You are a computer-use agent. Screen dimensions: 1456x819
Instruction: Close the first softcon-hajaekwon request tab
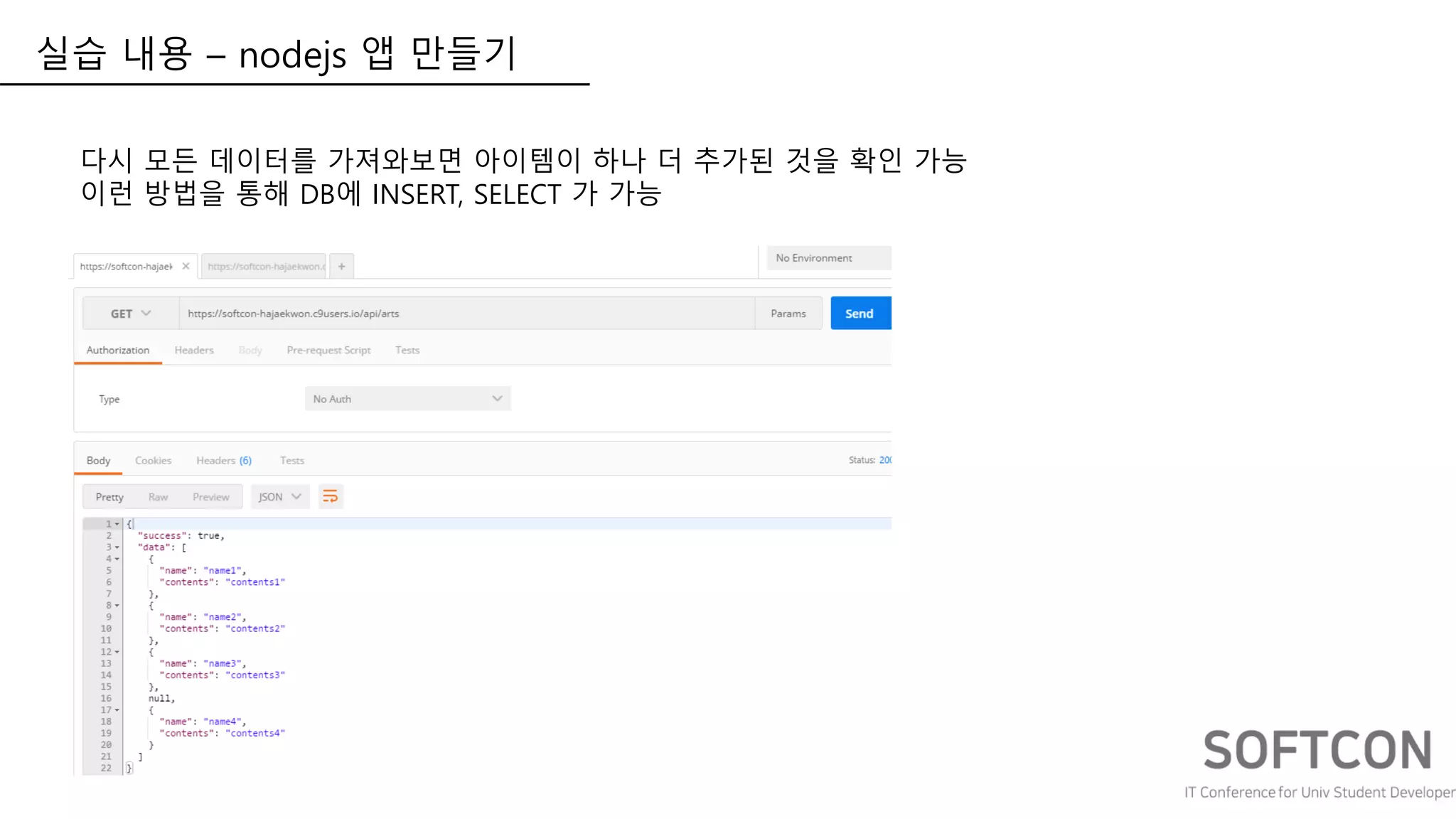(x=186, y=266)
